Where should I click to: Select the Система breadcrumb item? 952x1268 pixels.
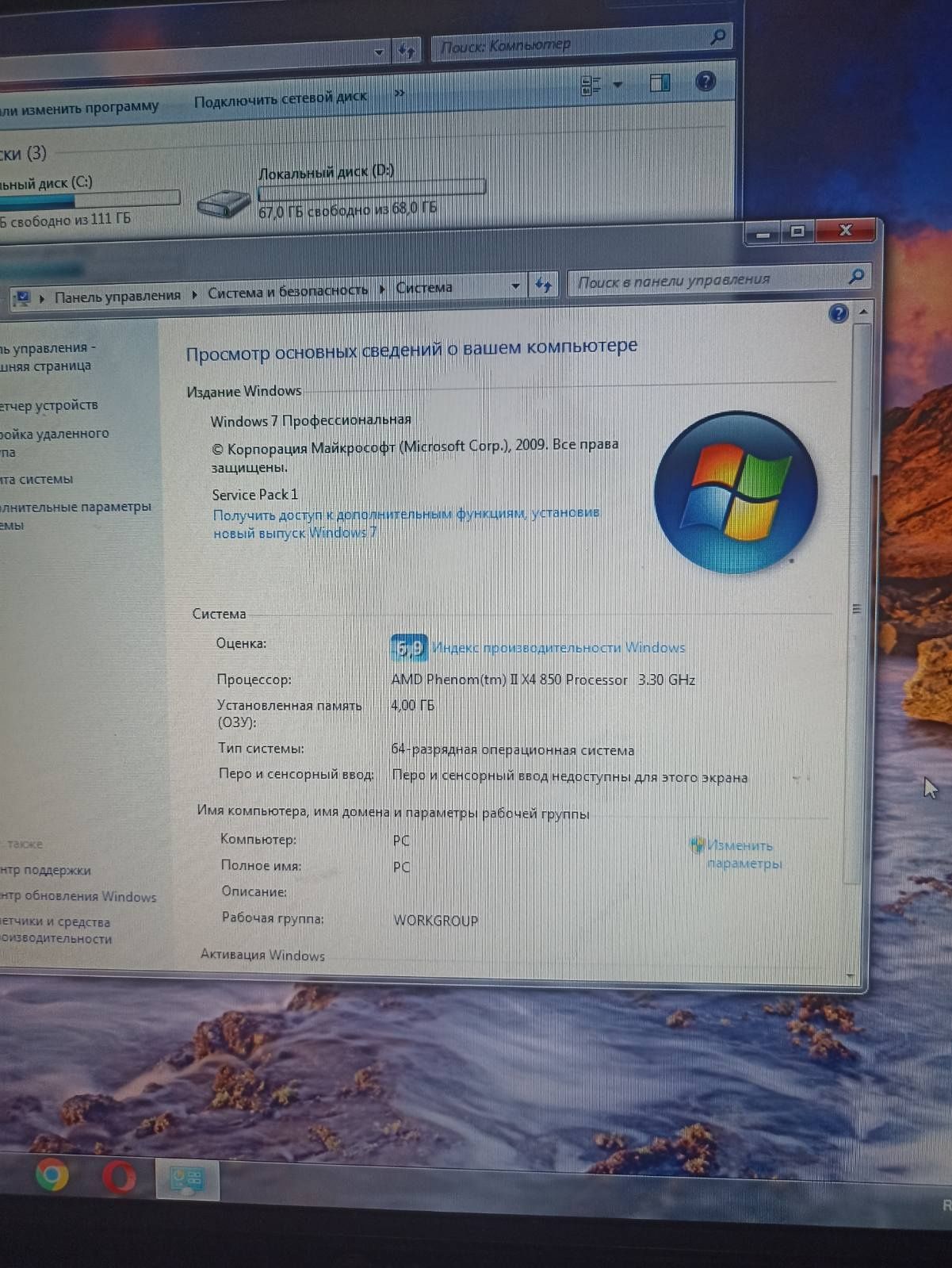coord(424,287)
